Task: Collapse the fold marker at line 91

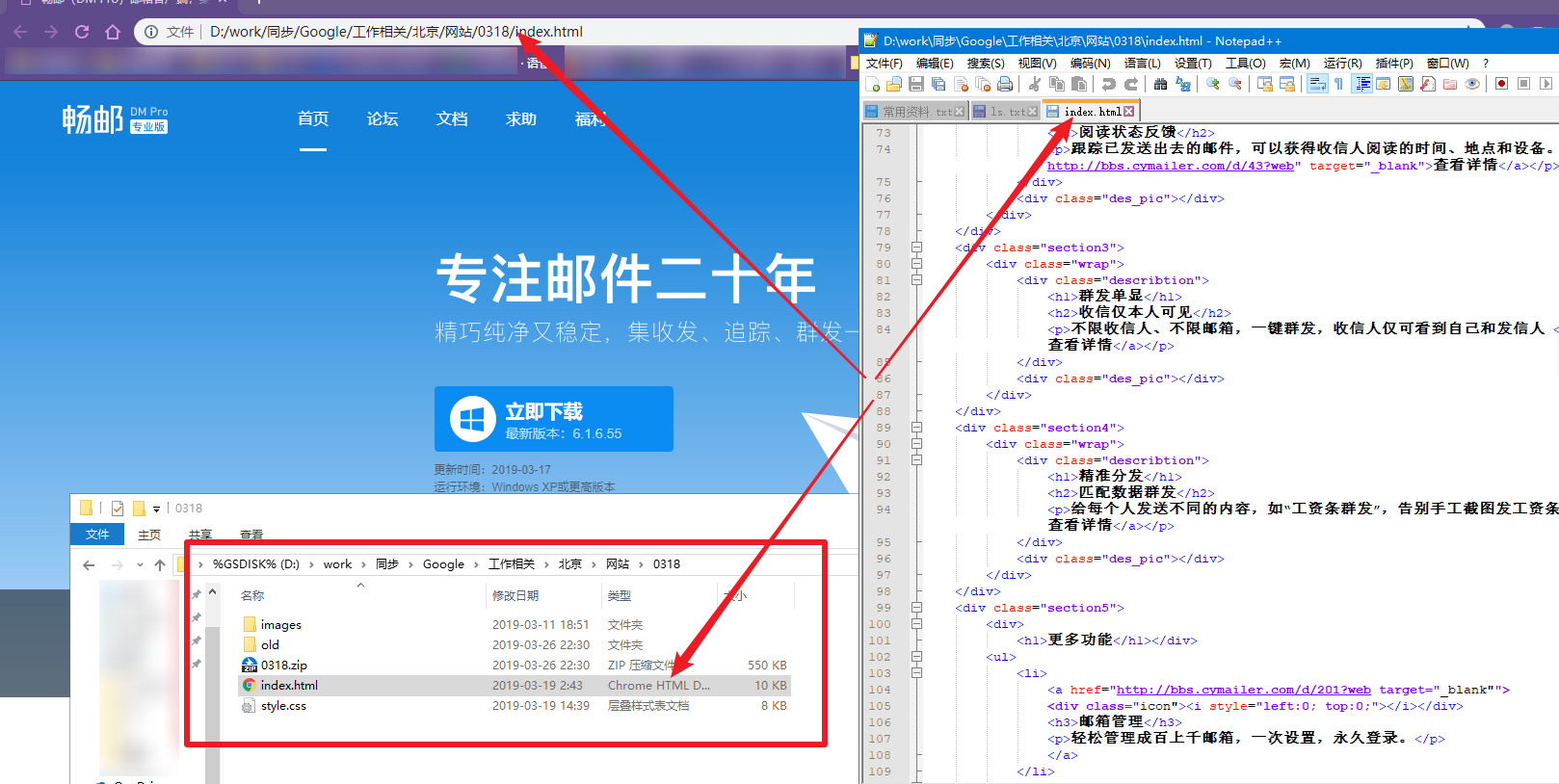Action: point(916,460)
